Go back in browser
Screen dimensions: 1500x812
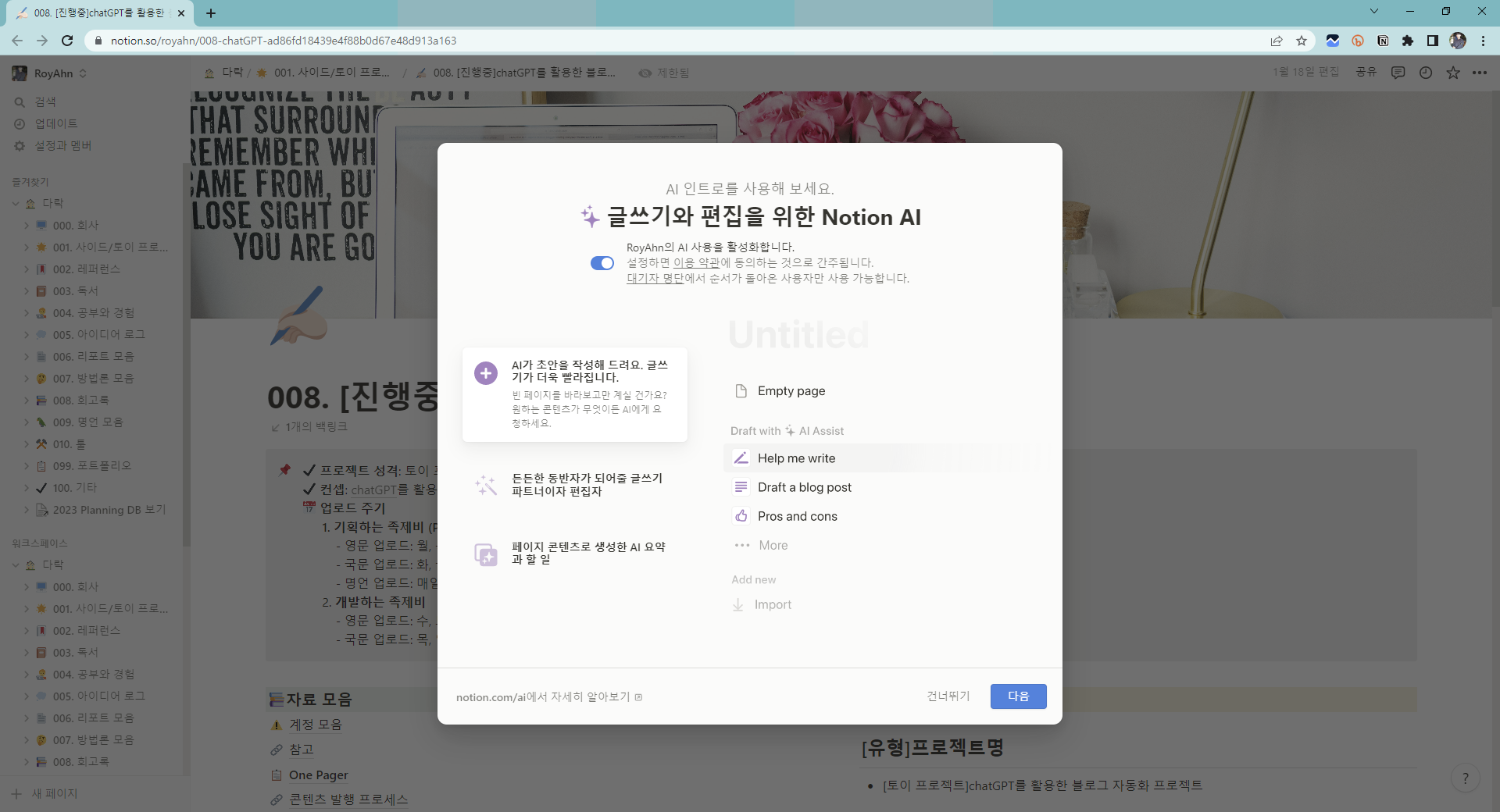17,41
